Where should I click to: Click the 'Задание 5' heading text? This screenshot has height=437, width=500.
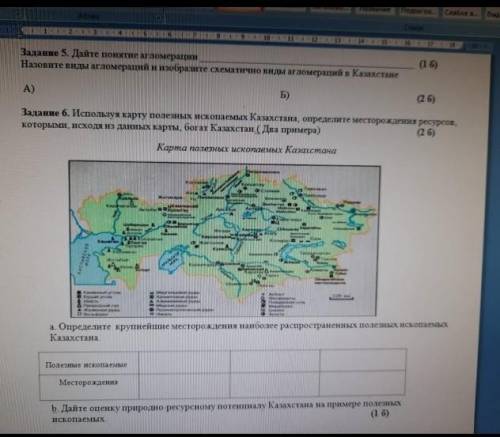point(44,53)
